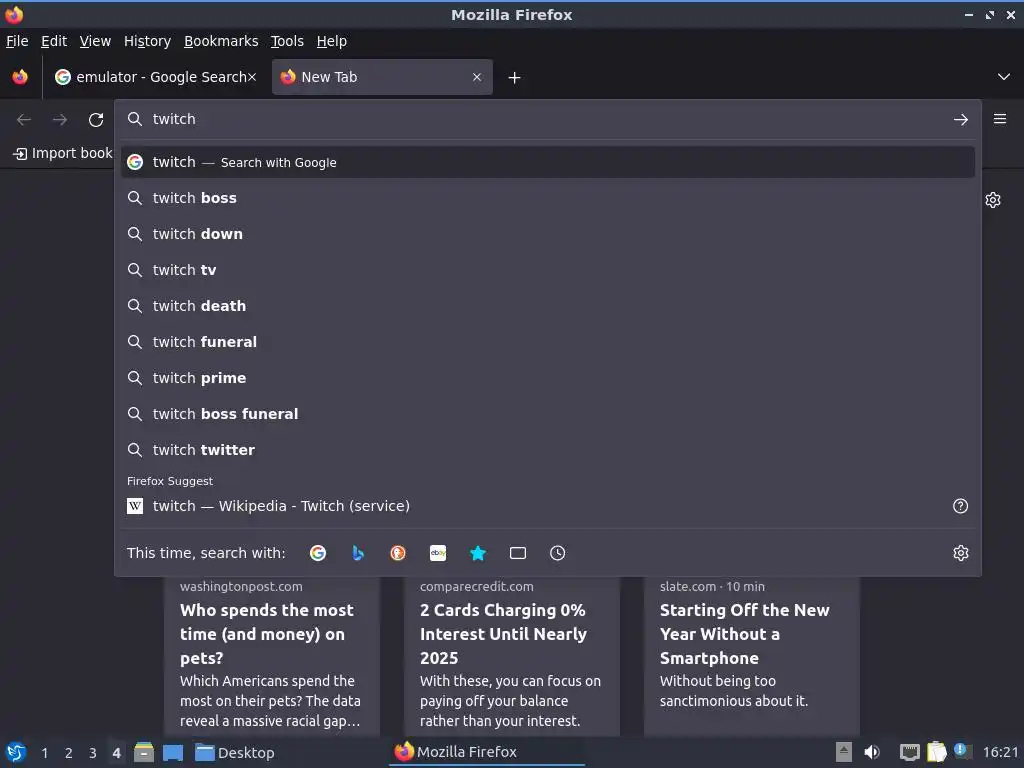
Task: Close the emulator - Google Search tab
Action: 252,77
